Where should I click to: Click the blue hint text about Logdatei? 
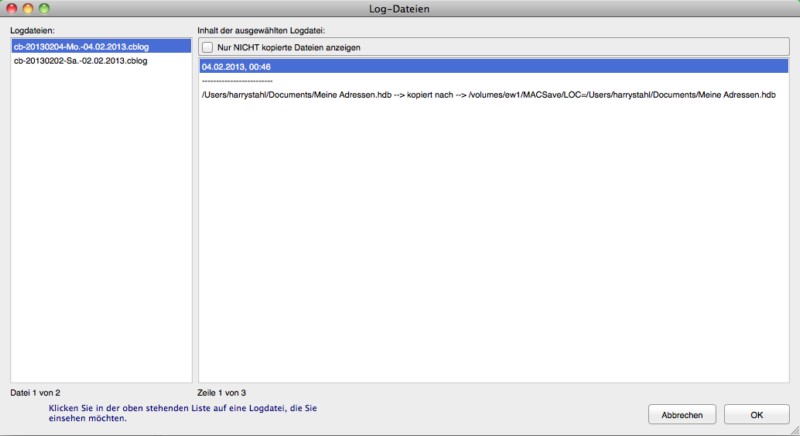point(187,413)
